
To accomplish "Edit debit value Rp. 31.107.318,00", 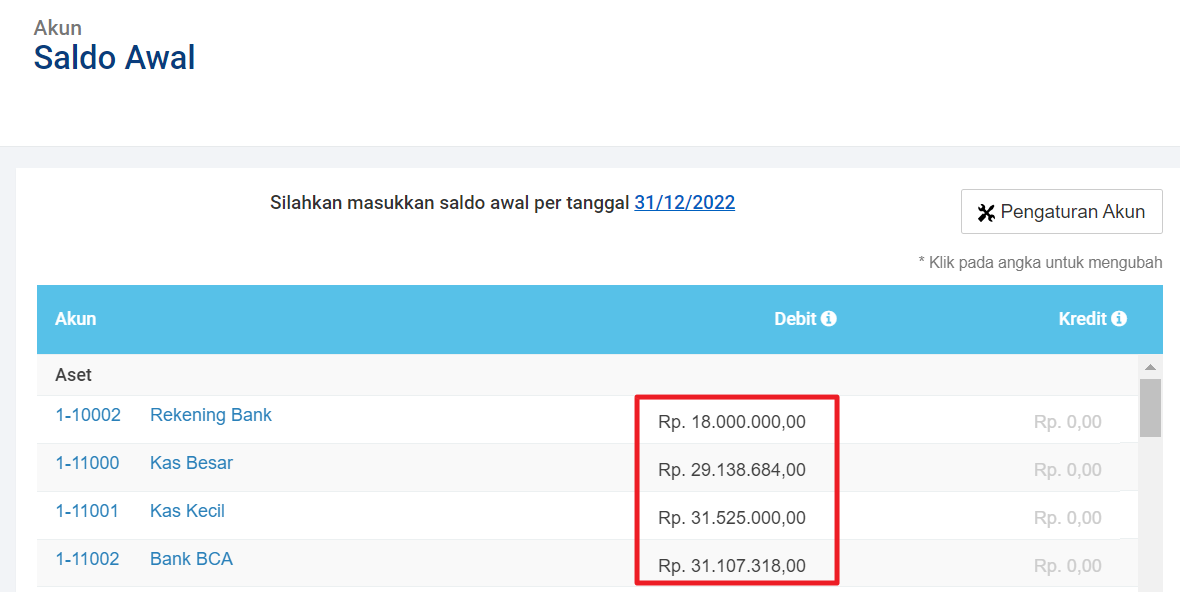I will (x=731, y=566).
